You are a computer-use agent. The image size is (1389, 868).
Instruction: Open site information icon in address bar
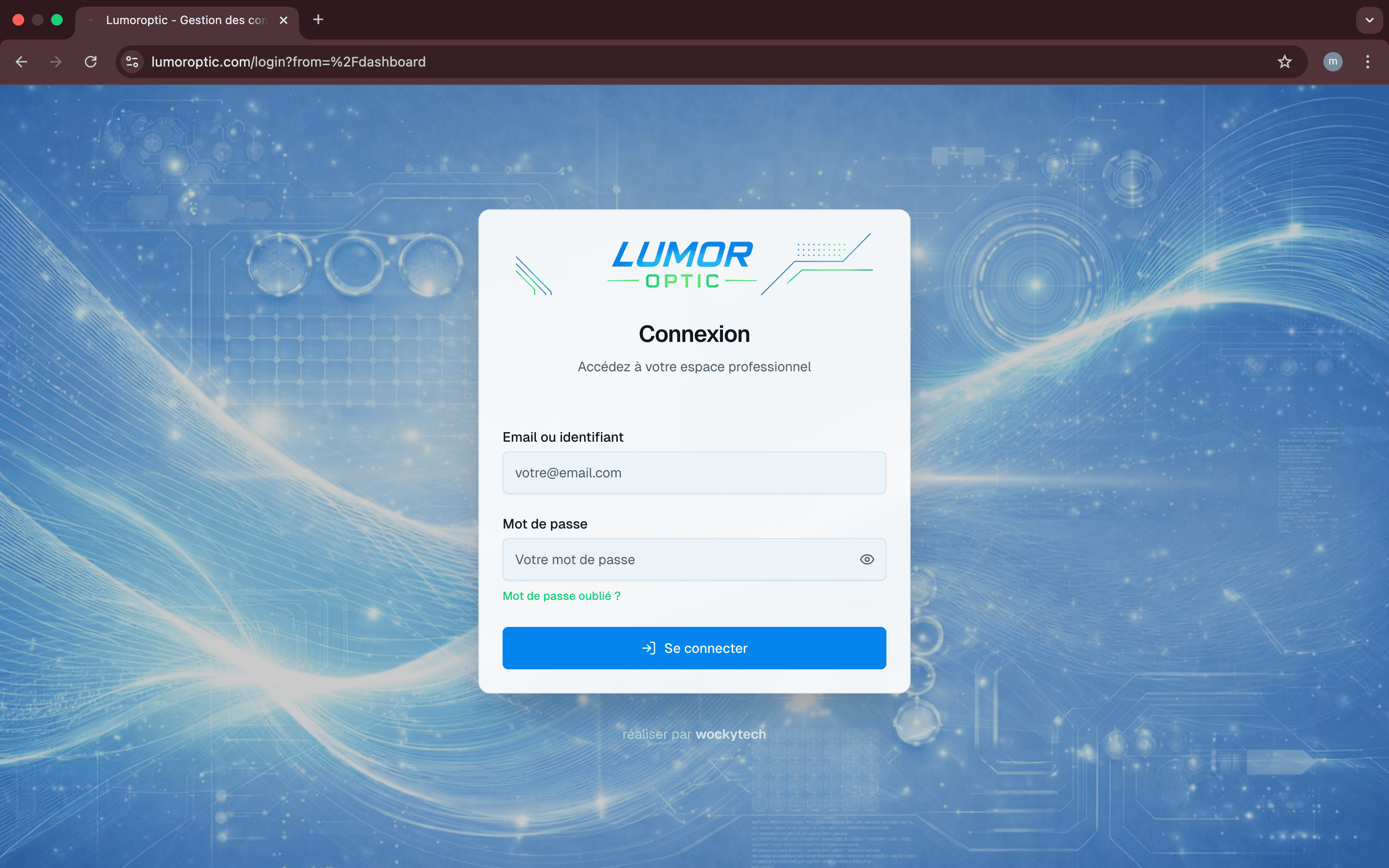click(x=133, y=61)
